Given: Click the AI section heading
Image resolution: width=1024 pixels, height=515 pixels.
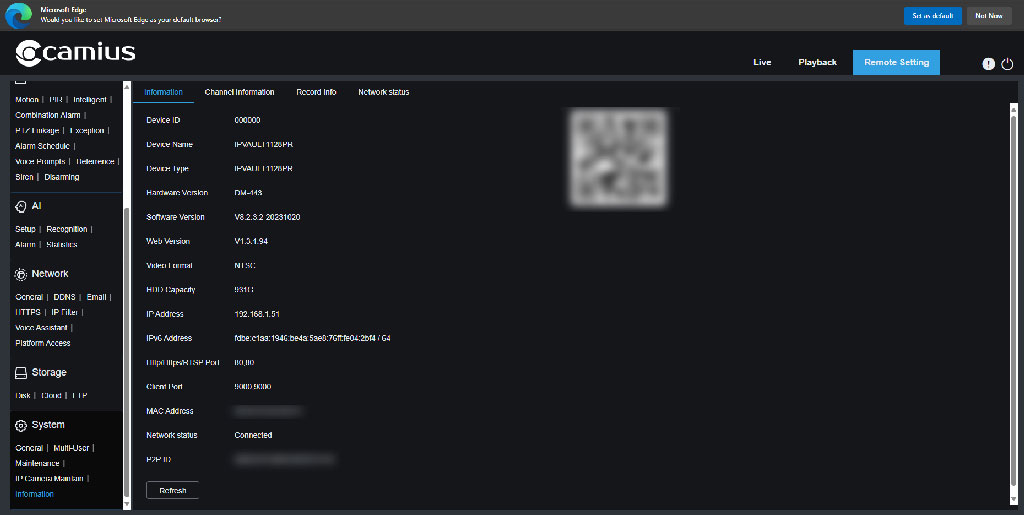Looking at the screenshot, I should [37, 206].
